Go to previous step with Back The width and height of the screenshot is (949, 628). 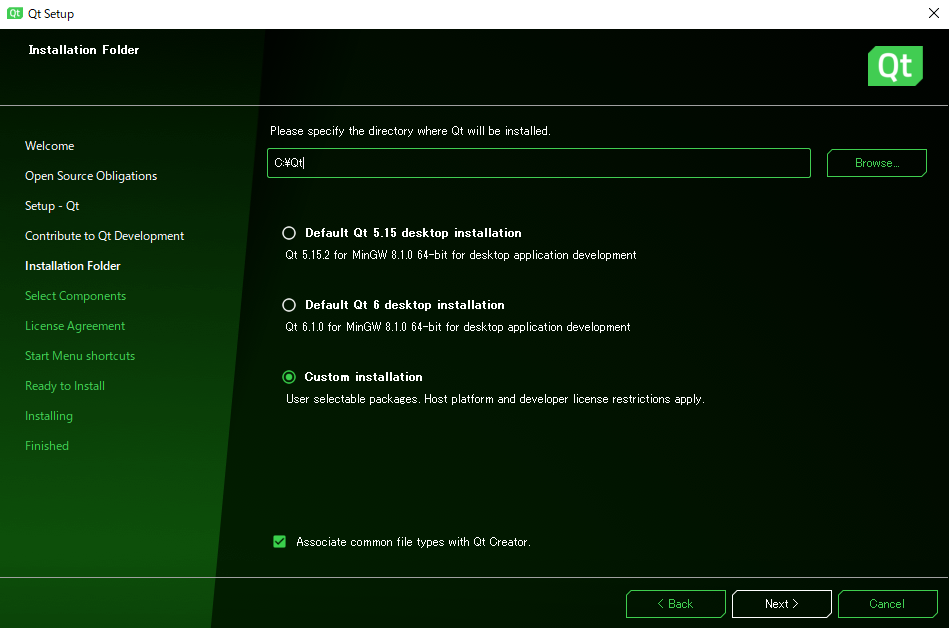click(675, 604)
